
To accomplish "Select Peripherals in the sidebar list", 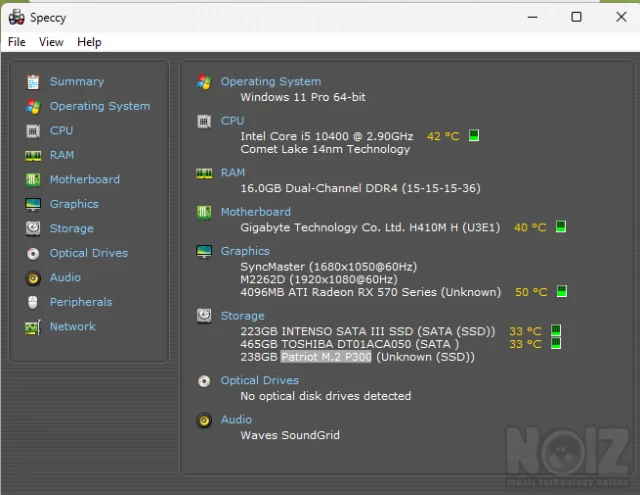I will 81,302.
